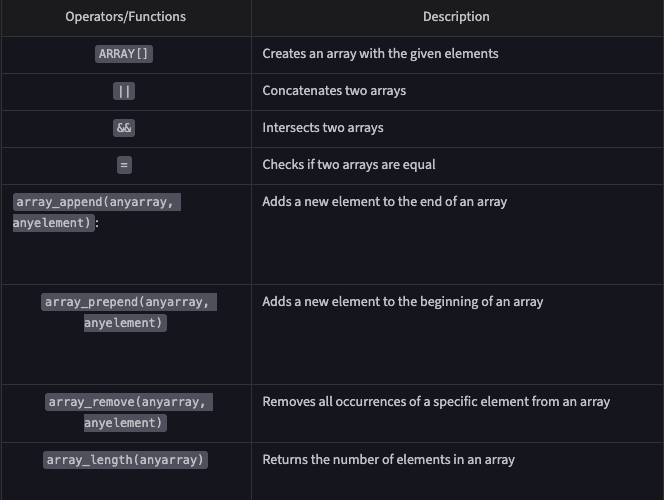Click 'Checks if two arrays are equal'
The height and width of the screenshot is (500, 664).
[x=349, y=165]
